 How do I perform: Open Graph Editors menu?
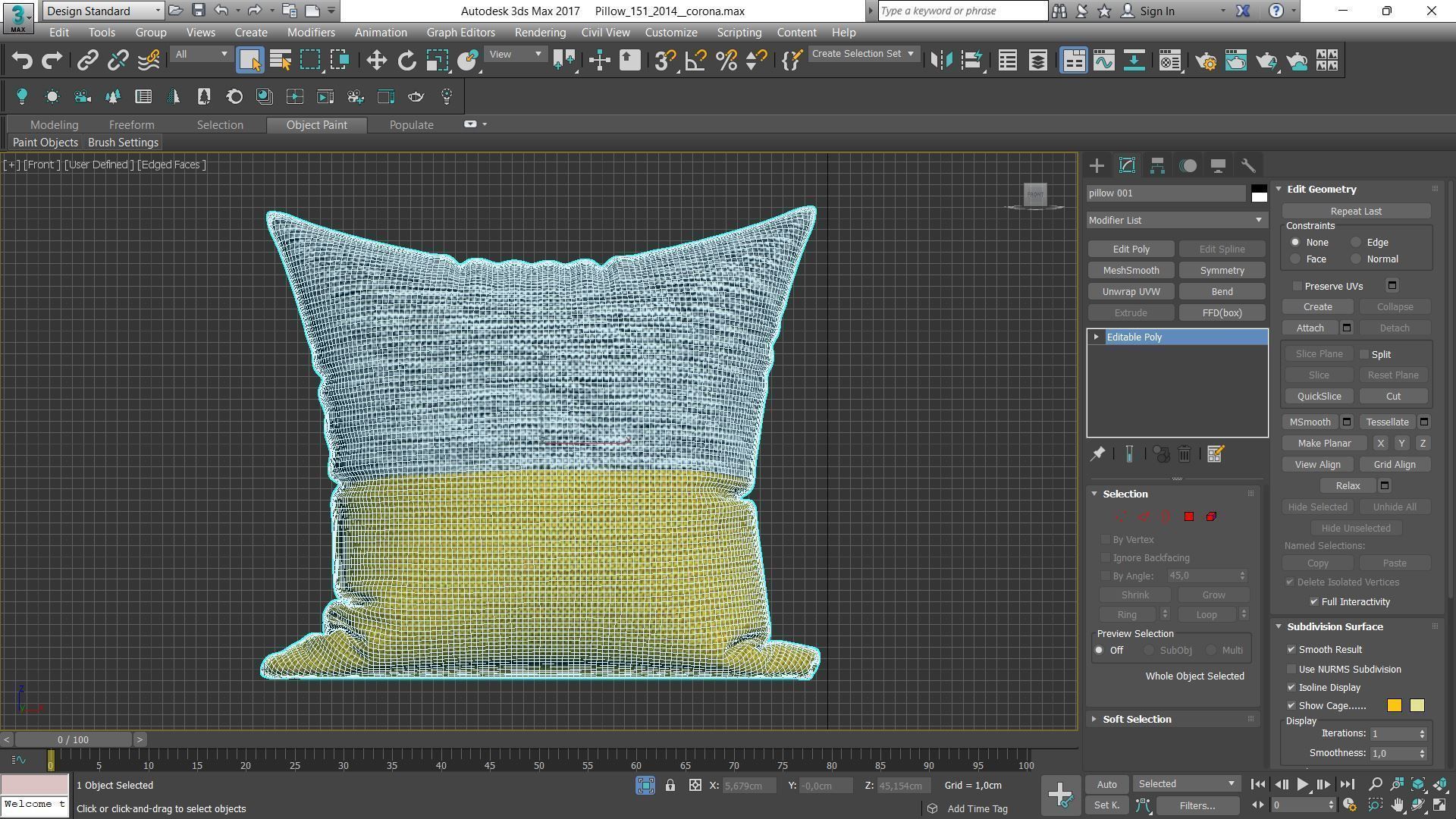[x=460, y=33]
